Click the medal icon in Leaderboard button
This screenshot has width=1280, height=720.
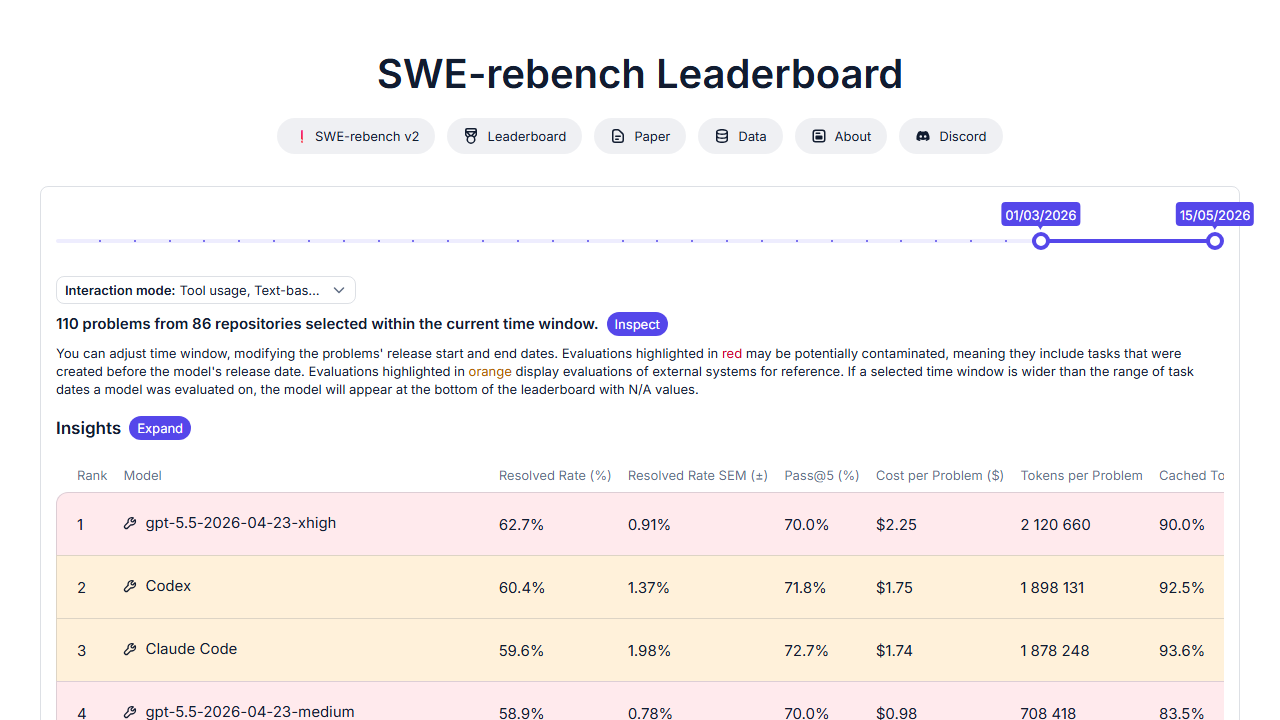pos(471,136)
